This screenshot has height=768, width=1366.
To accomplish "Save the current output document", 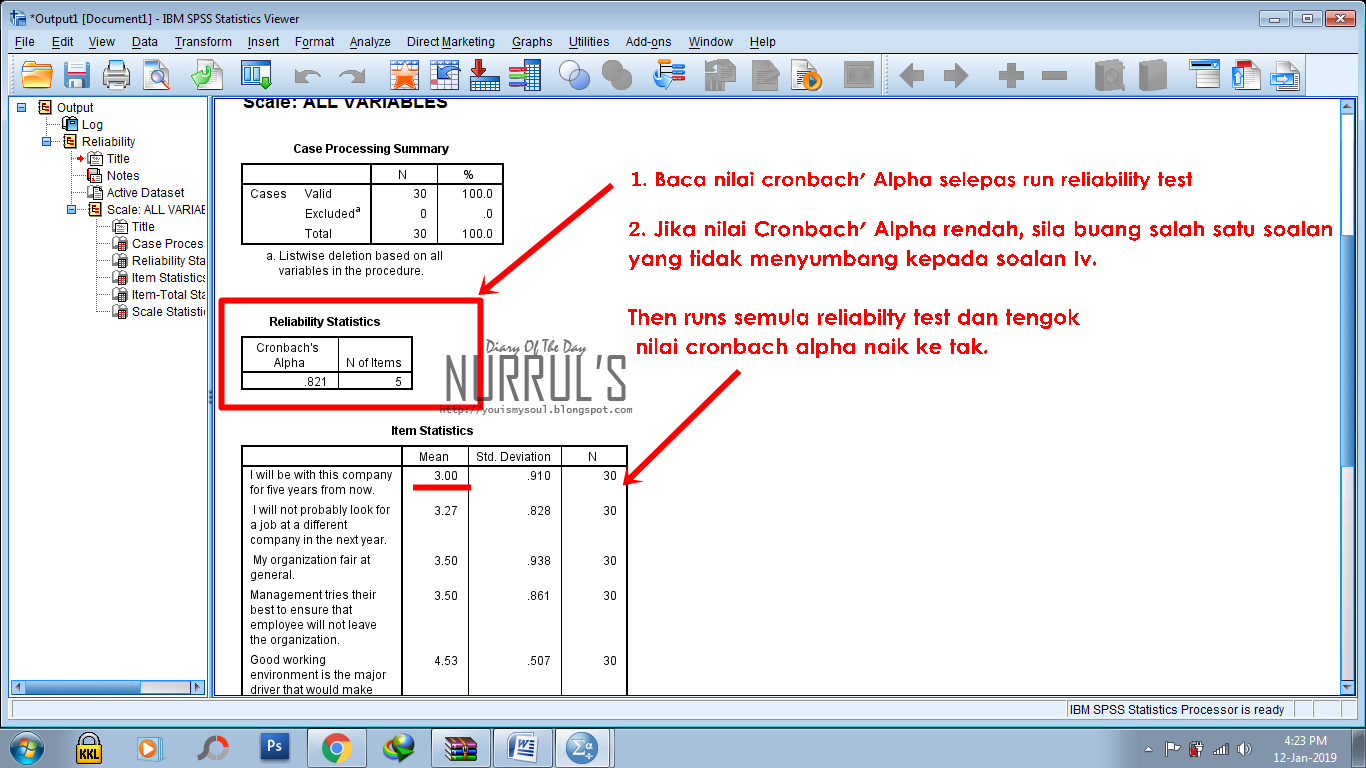I will pos(77,74).
